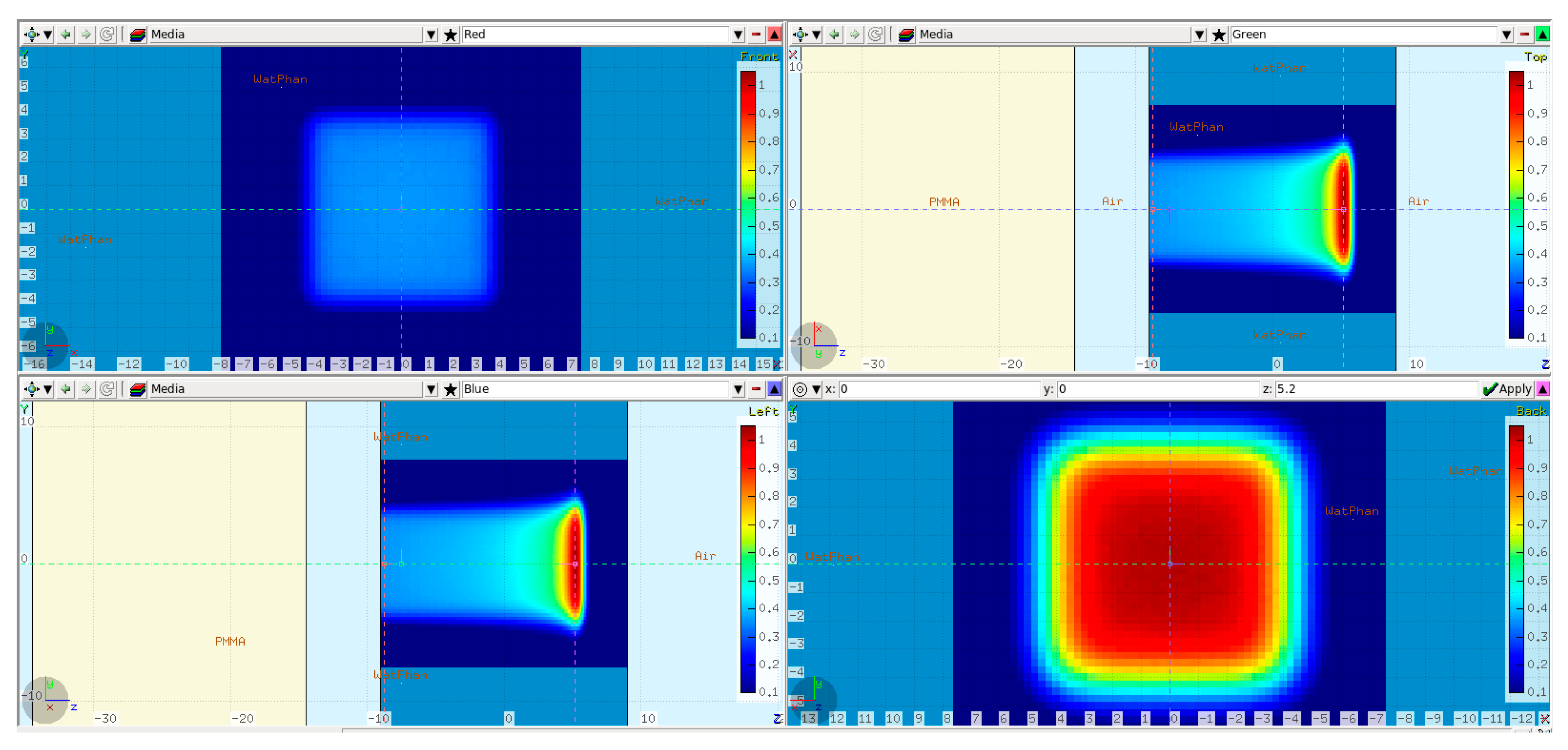This screenshot has width=1568, height=750.
Task: Go back with green arrow in Red viewport
Action: [66, 35]
